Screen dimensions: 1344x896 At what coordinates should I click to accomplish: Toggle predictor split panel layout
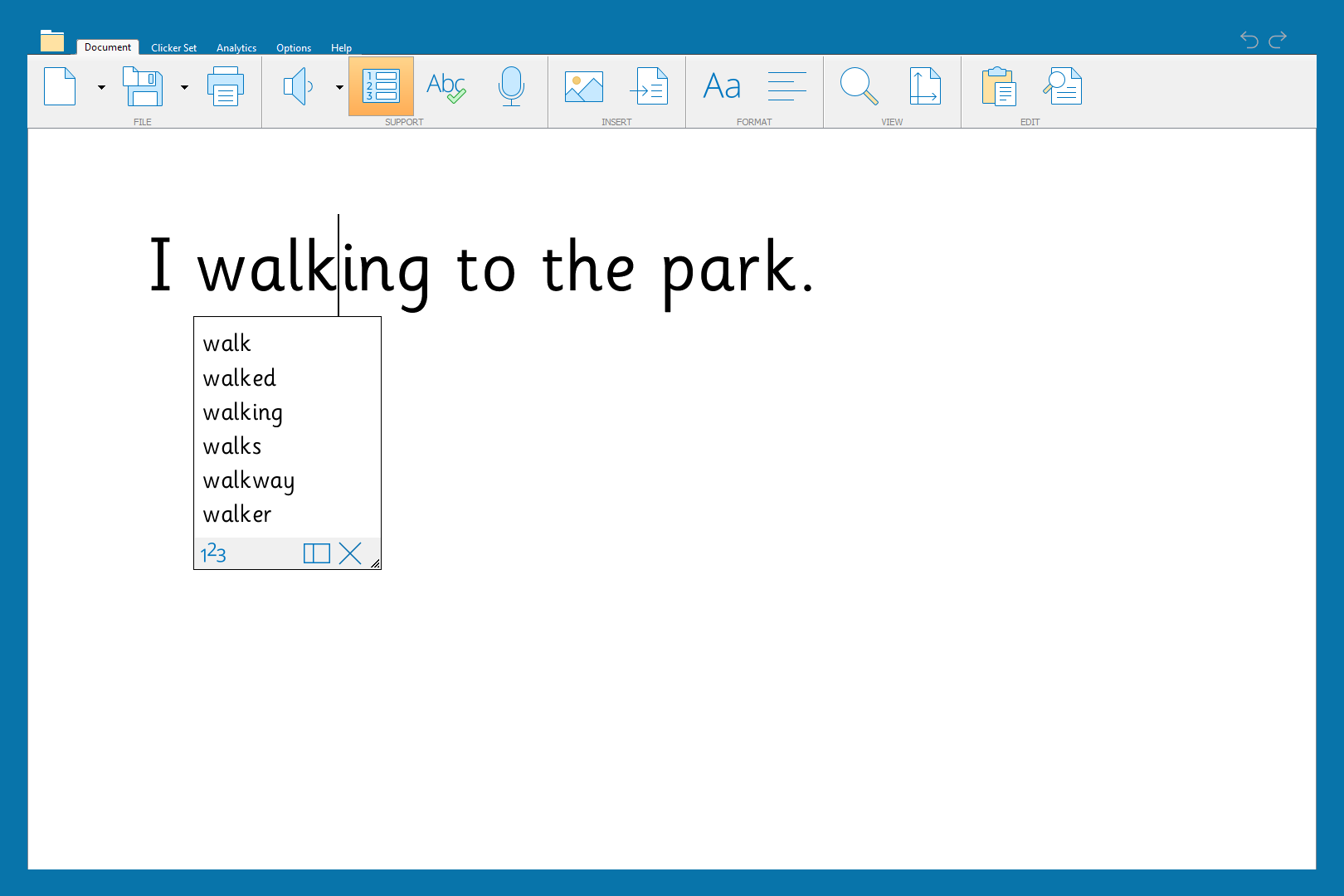click(x=317, y=553)
